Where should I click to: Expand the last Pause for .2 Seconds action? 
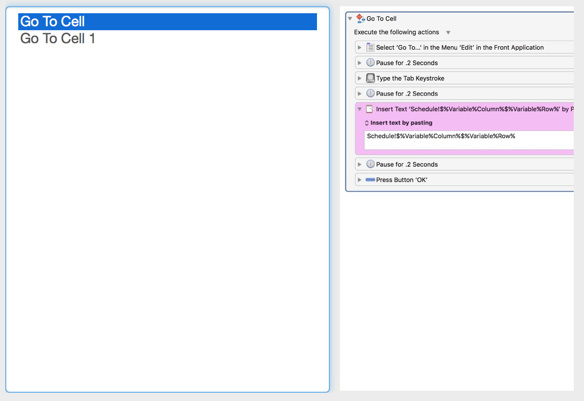(x=359, y=164)
